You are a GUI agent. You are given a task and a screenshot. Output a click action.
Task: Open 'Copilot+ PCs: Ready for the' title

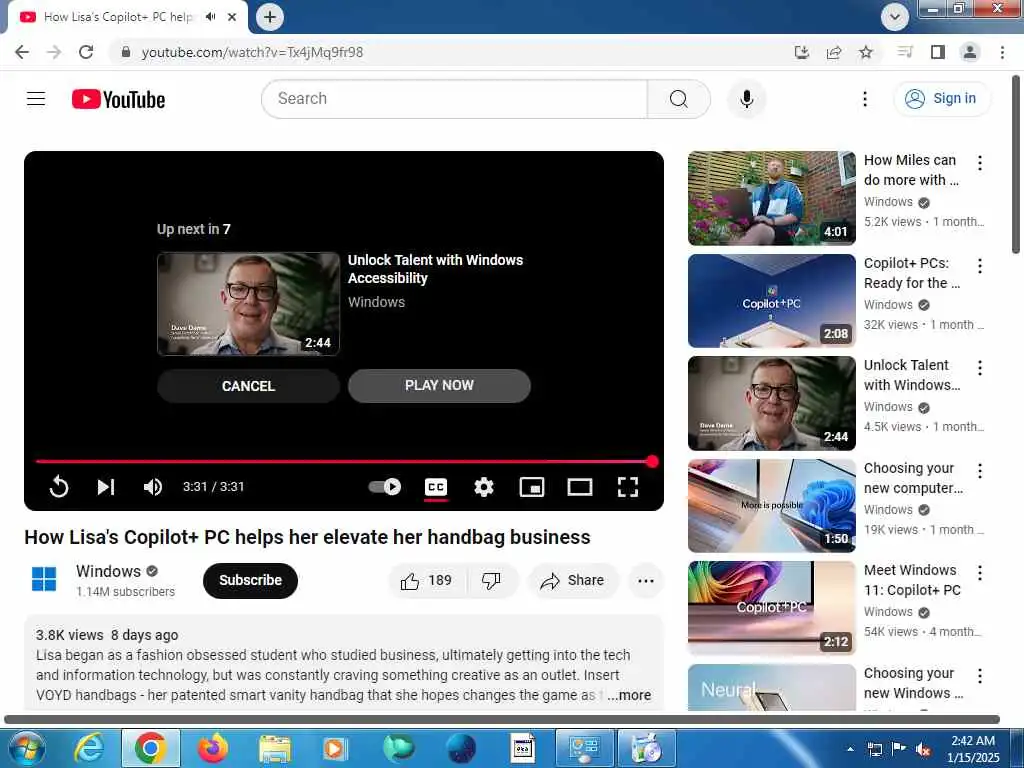pos(912,273)
